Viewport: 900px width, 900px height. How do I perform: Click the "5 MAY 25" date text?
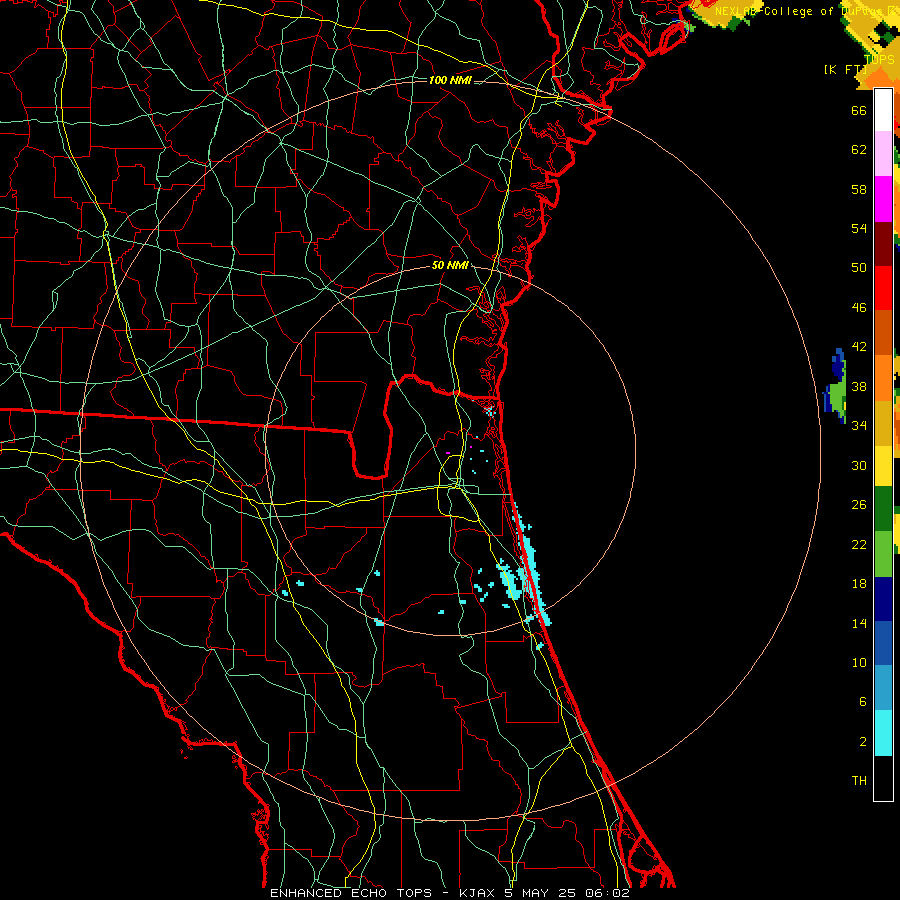click(x=540, y=893)
